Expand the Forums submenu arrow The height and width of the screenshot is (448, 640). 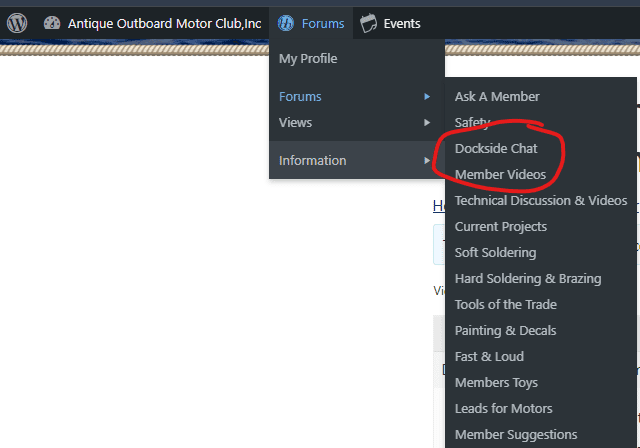[427, 97]
